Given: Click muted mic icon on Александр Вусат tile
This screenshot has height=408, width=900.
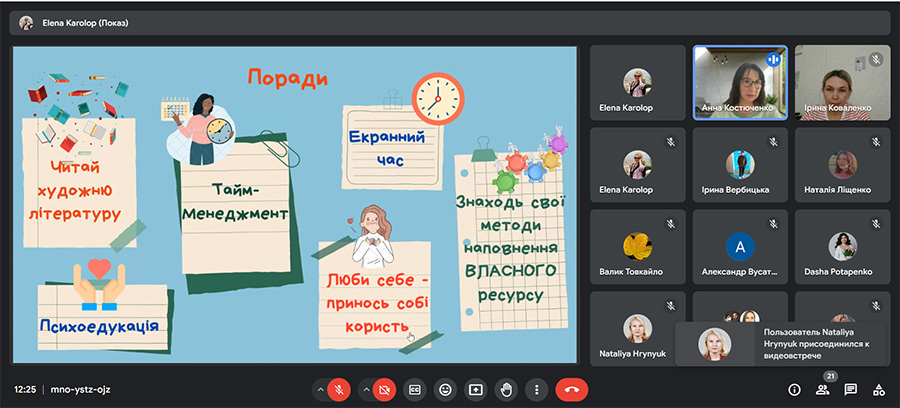Looking at the screenshot, I should (773, 223).
